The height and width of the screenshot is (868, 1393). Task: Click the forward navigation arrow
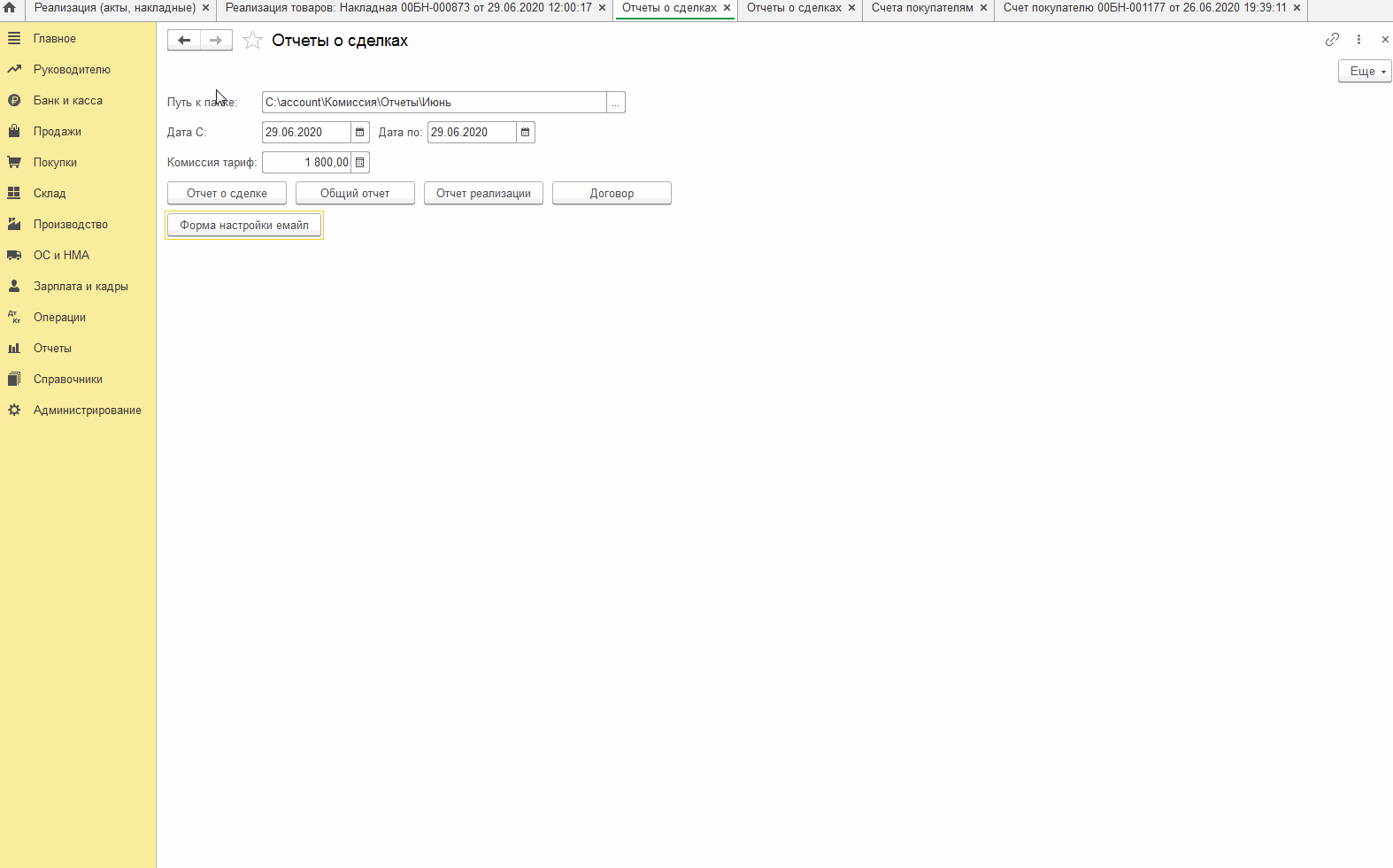coord(216,41)
